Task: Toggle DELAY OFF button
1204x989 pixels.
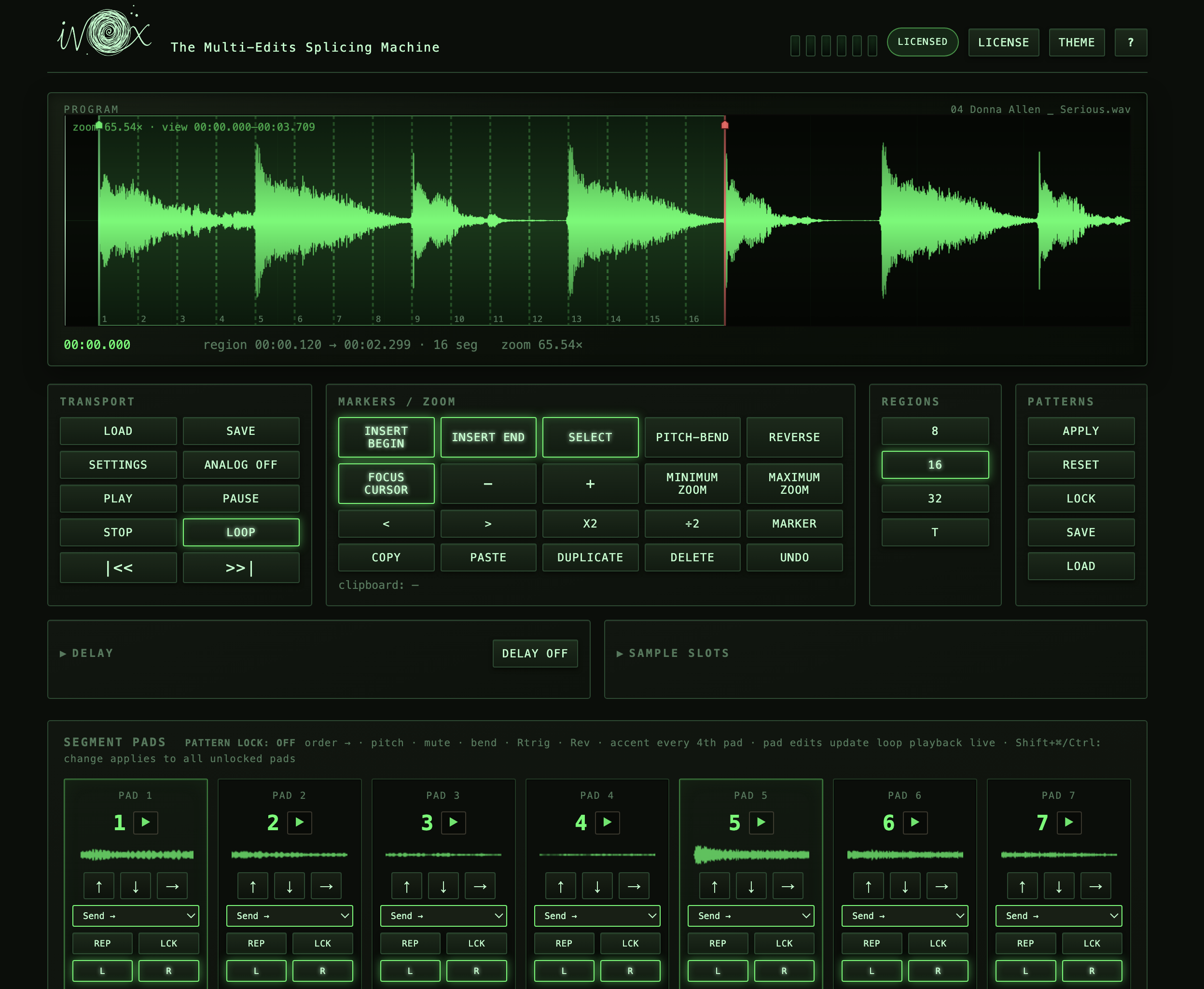Action: 535,654
